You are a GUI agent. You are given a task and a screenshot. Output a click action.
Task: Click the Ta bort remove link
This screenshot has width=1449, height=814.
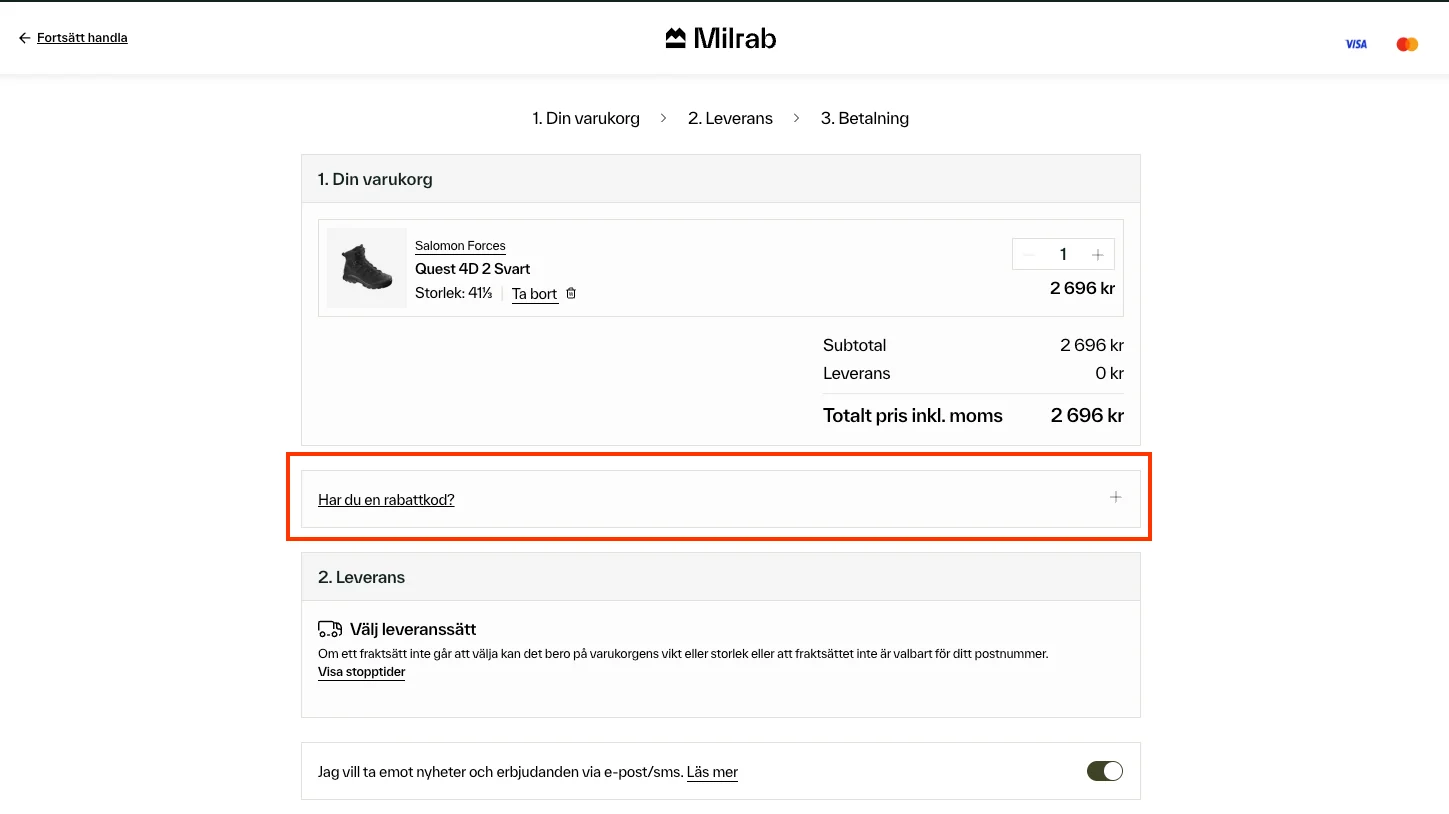pyautogui.click(x=534, y=294)
